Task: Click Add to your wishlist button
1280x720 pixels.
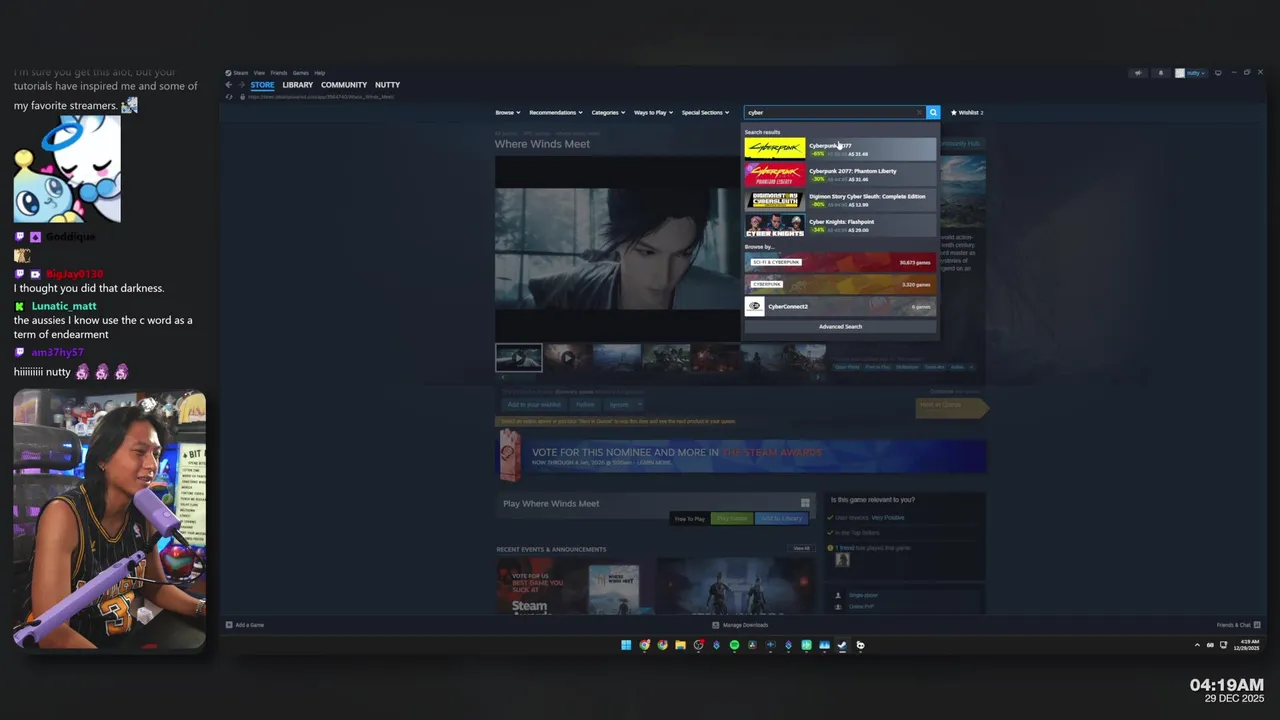Action: [534, 405]
